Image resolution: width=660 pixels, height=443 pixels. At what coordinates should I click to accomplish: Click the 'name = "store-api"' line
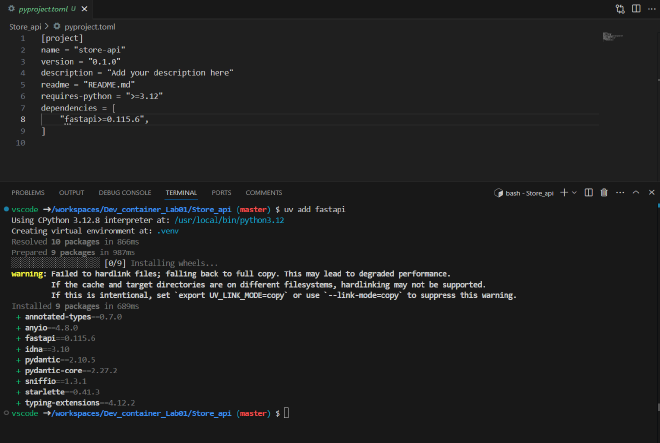(x=83, y=50)
